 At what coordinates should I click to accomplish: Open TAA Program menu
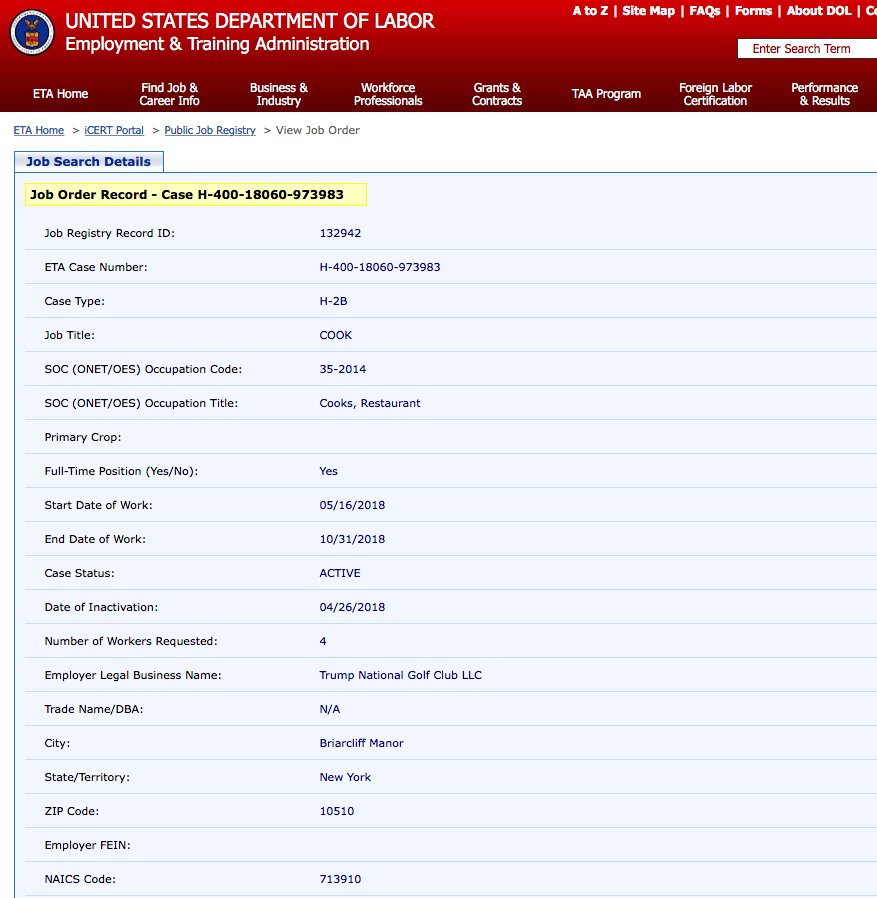tap(606, 94)
